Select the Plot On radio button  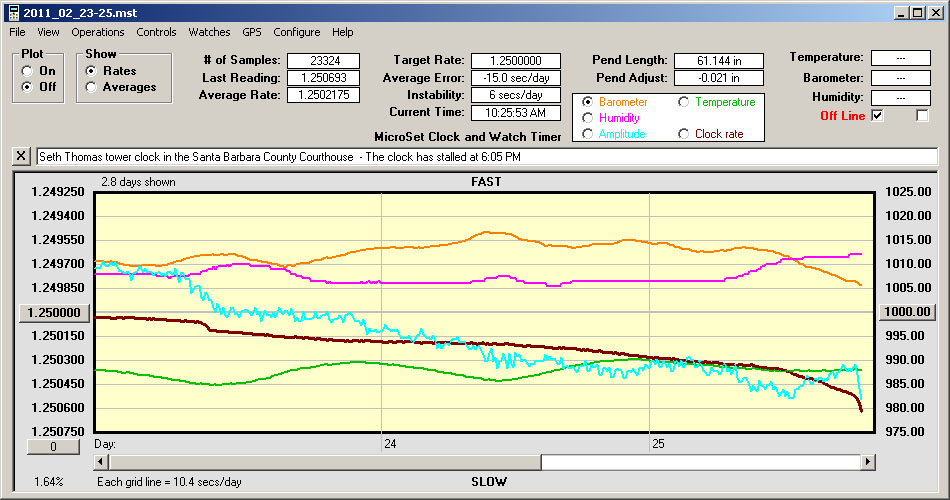tap(27, 71)
